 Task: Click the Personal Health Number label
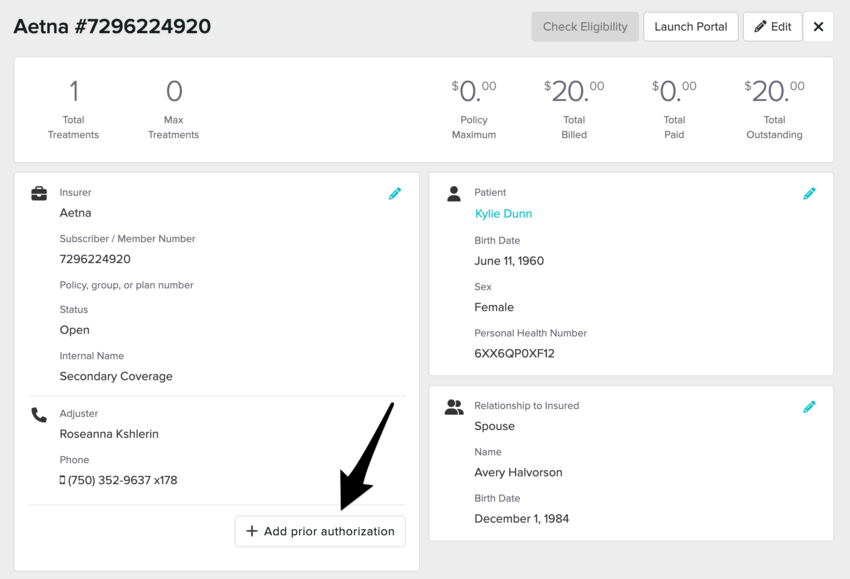click(530, 333)
